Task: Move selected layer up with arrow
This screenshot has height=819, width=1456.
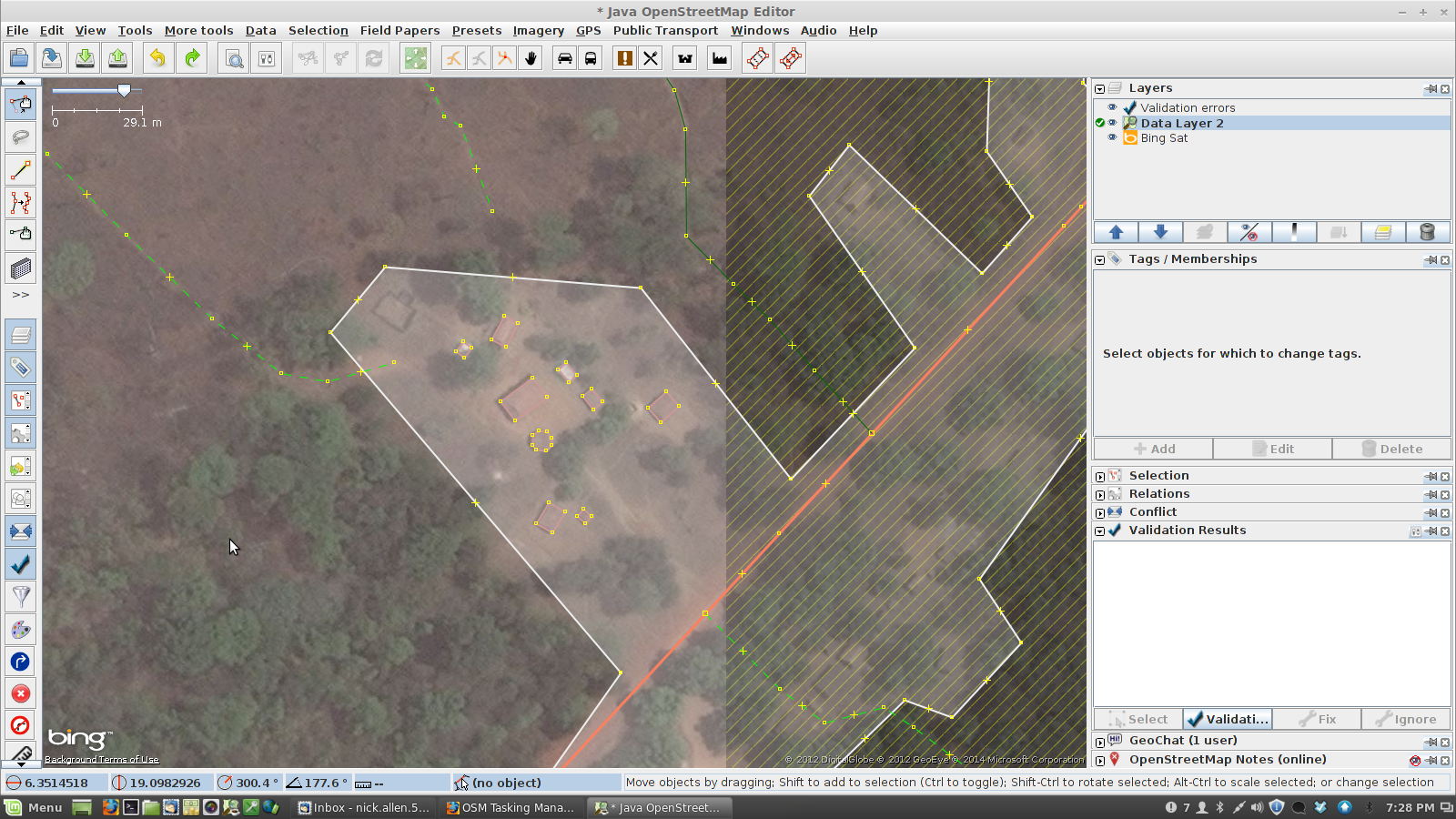Action: coord(1116,232)
